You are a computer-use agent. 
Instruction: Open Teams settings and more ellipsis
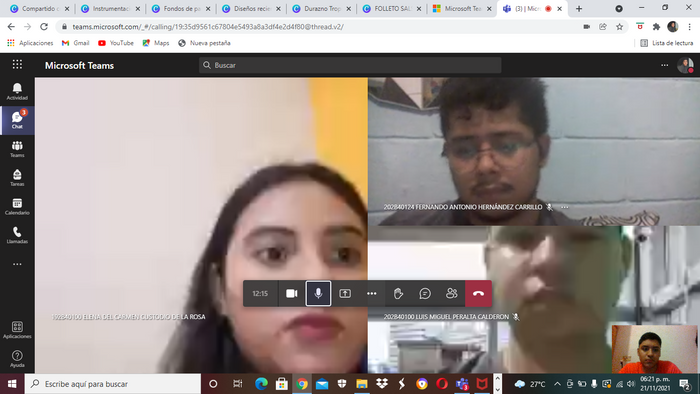pos(664,65)
